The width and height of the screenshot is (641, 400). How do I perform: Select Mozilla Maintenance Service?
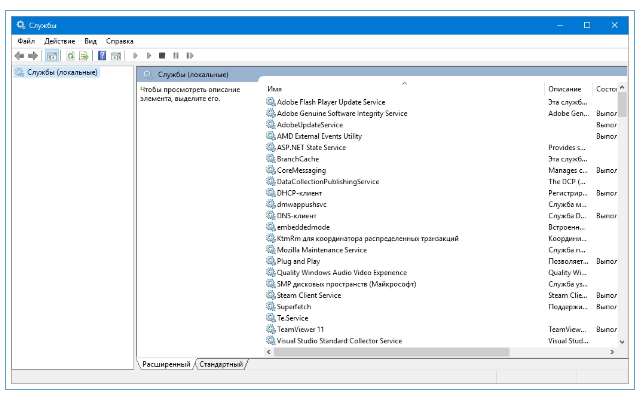[322, 249]
